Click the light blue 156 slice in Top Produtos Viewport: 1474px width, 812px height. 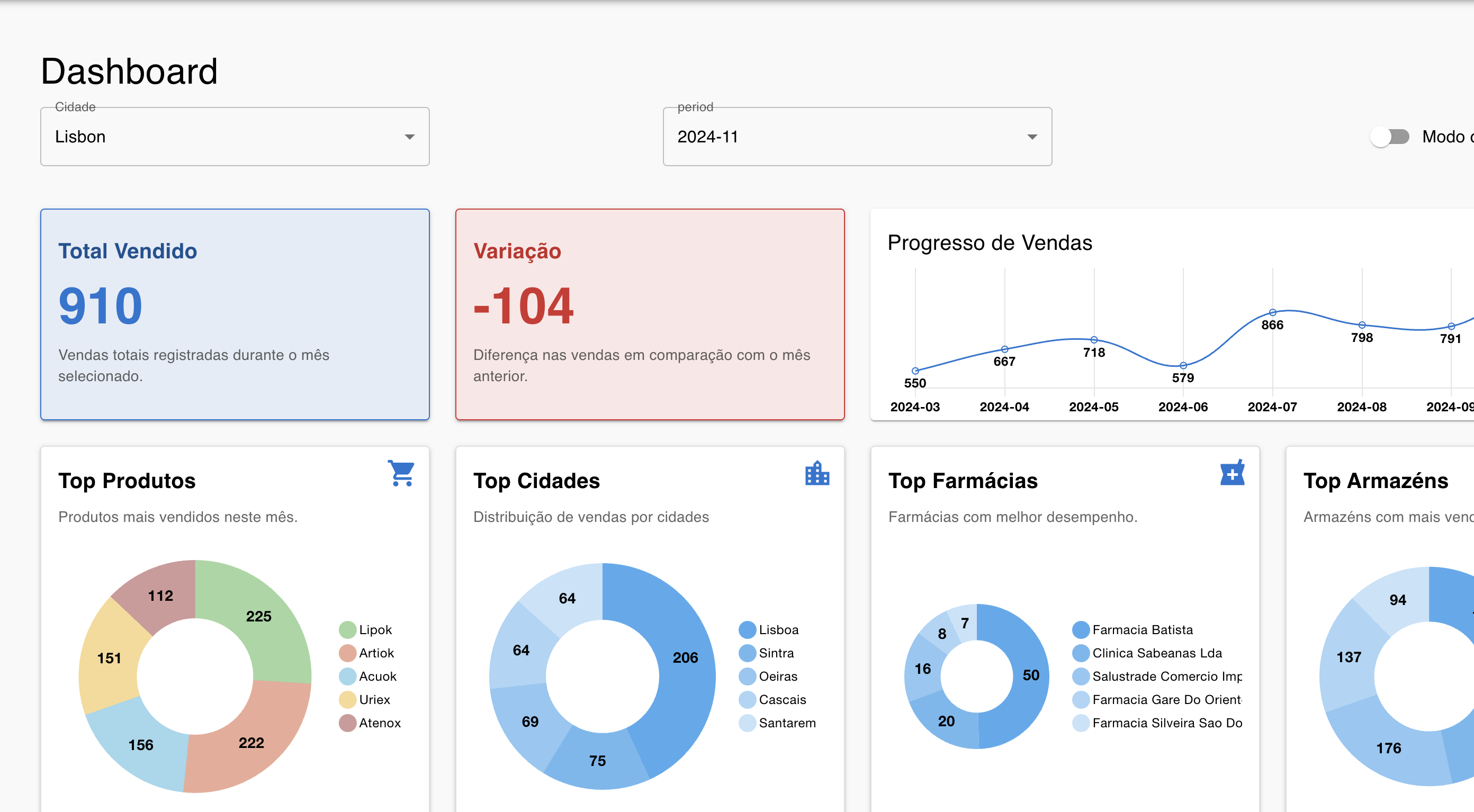pyautogui.click(x=141, y=745)
